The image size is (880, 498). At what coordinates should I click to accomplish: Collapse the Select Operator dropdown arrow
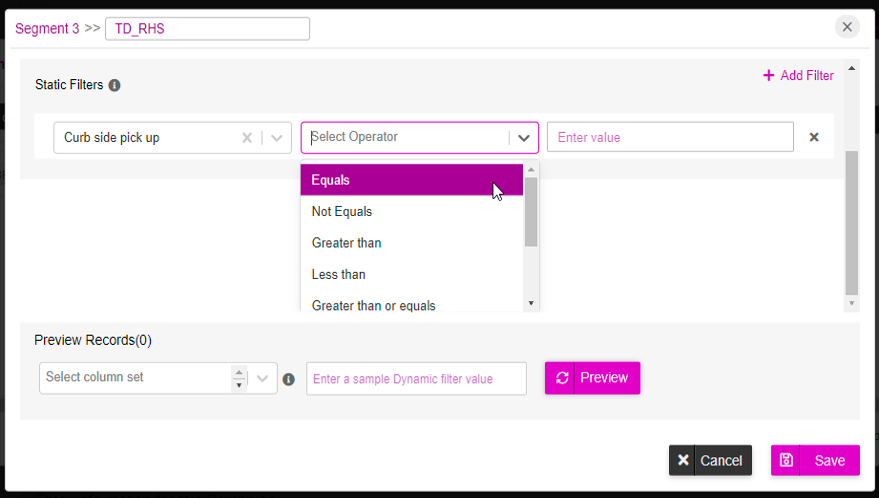tap(524, 138)
